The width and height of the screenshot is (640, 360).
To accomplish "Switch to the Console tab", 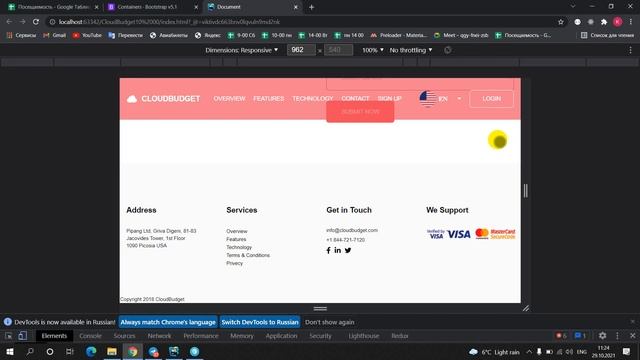I will [90, 336].
